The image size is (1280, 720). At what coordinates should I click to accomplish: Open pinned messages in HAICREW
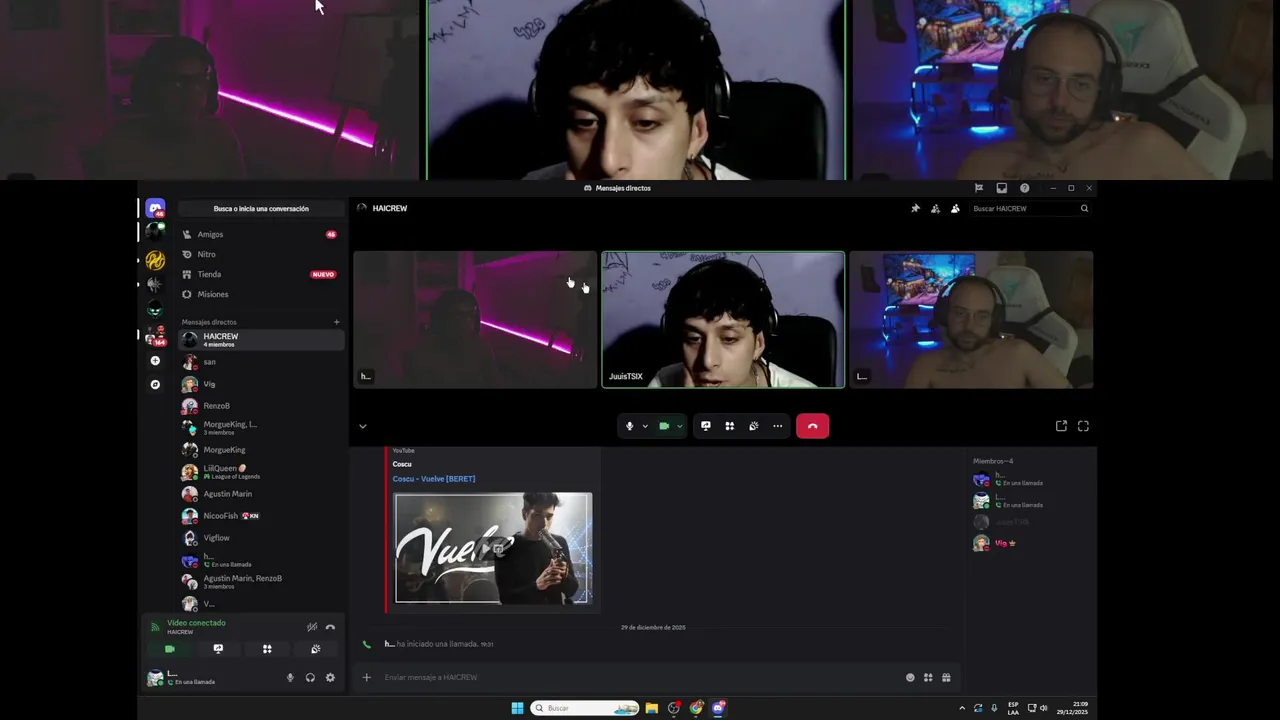(915, 208)
